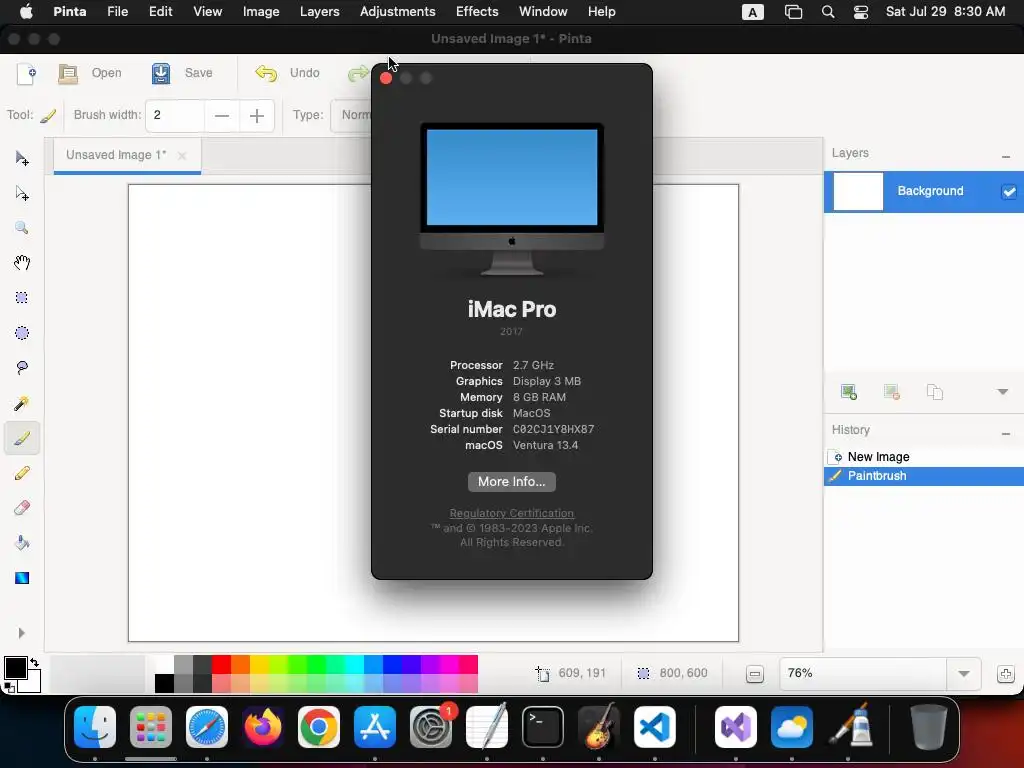Open the View menu
Viewport: 1024px width, 768px height.
[208, 12]
